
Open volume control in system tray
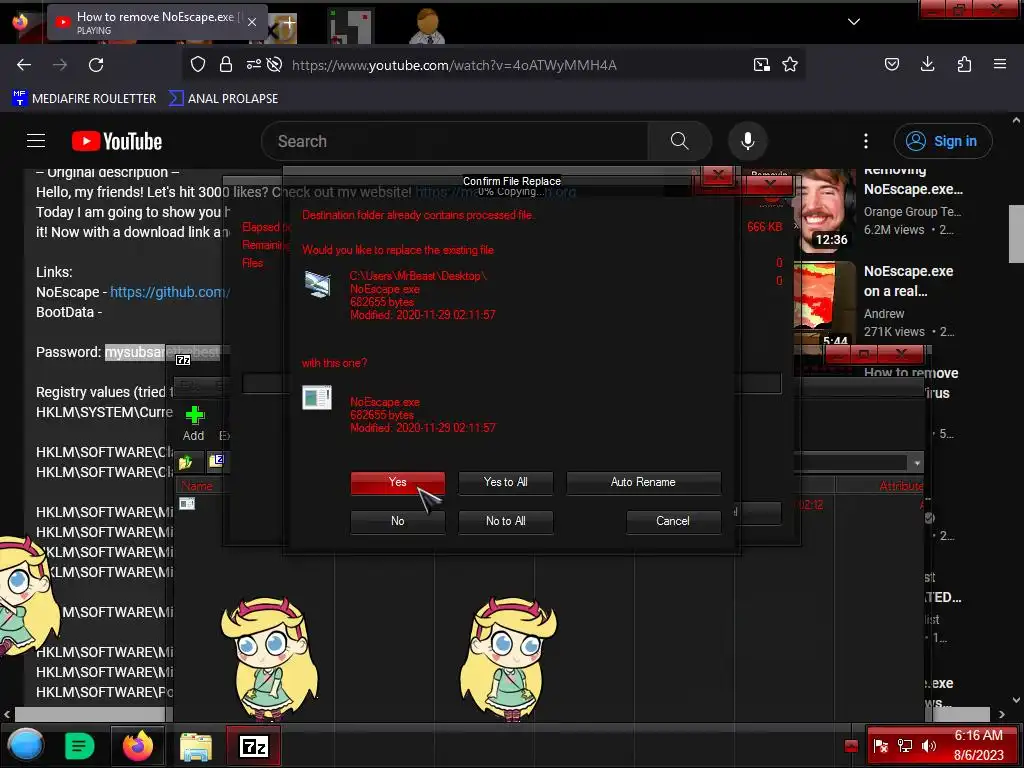point(929,746)
